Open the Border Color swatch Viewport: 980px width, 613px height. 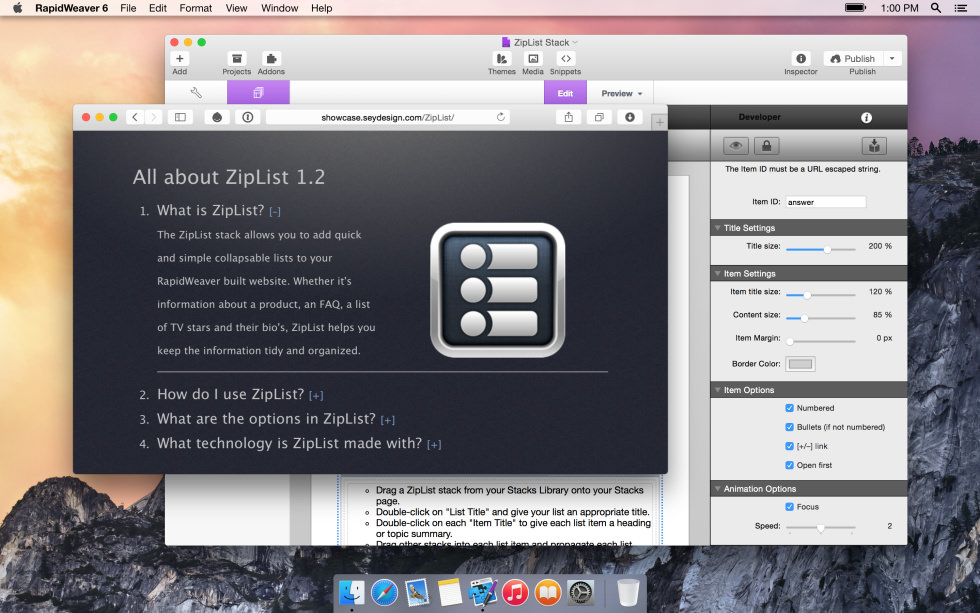[x=801, y=364]
